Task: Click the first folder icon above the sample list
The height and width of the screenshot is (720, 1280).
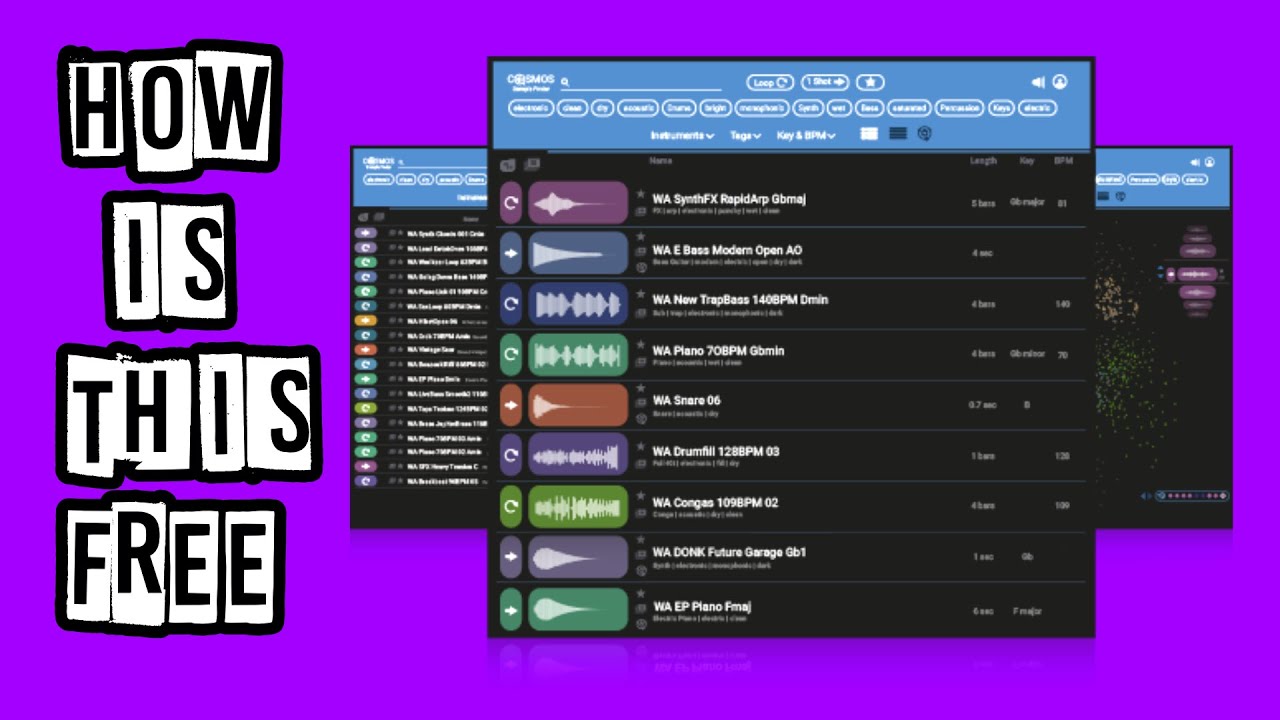Action: pyautogui.click(x=507, y=164)
